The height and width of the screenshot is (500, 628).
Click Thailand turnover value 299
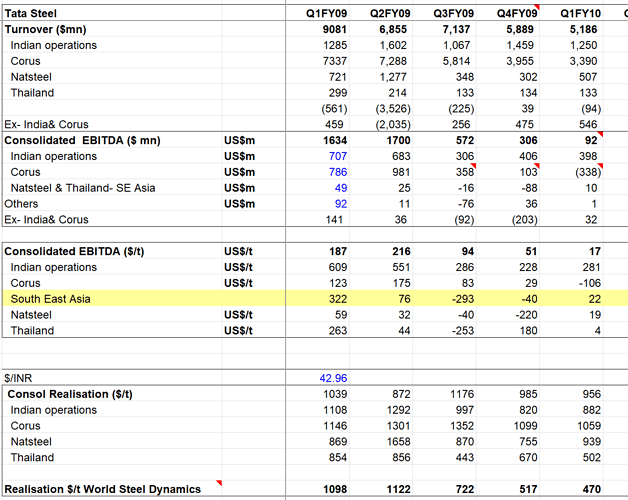(x=338, y=93)
